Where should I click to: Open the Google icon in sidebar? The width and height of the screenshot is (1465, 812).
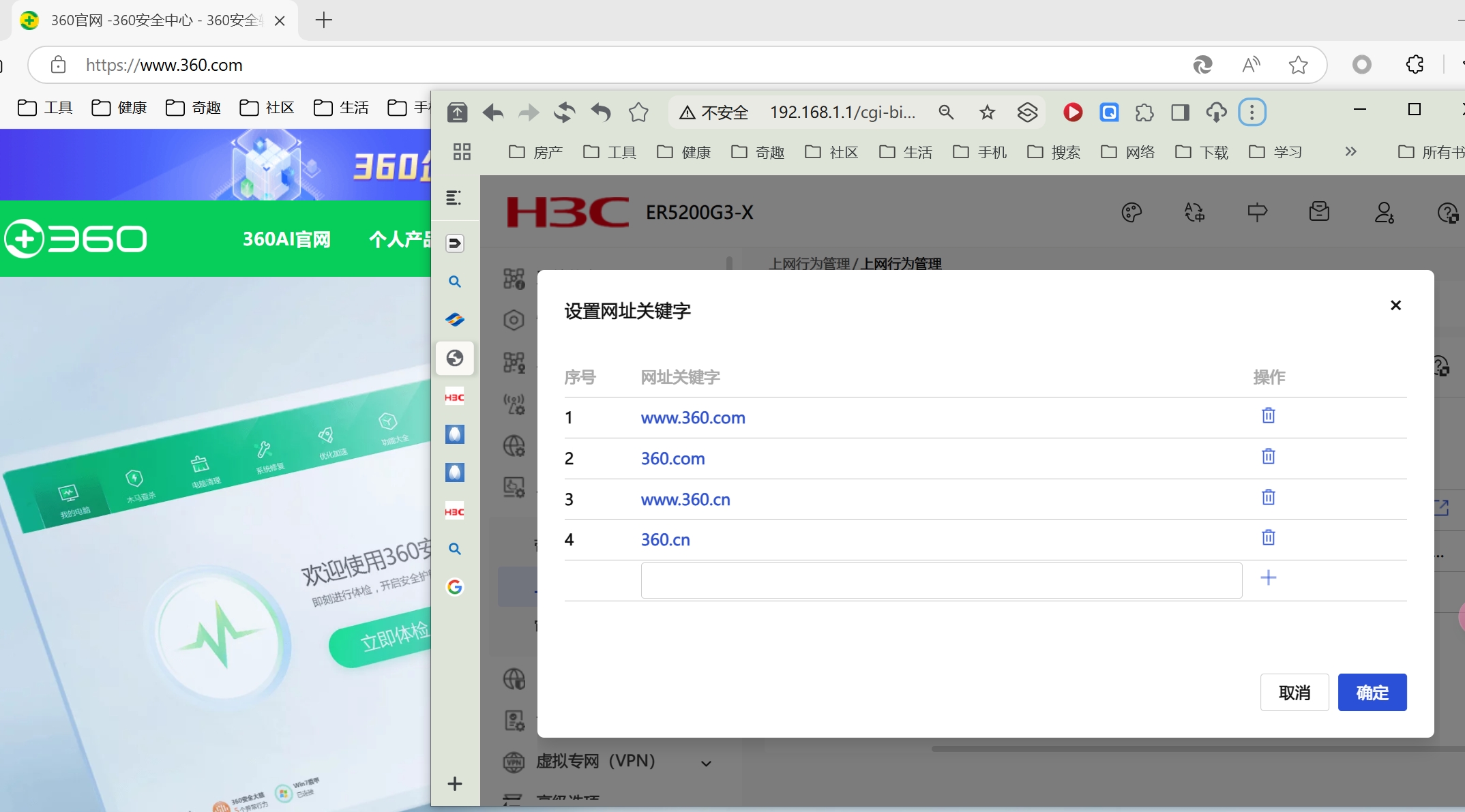[x=455, y=587]
